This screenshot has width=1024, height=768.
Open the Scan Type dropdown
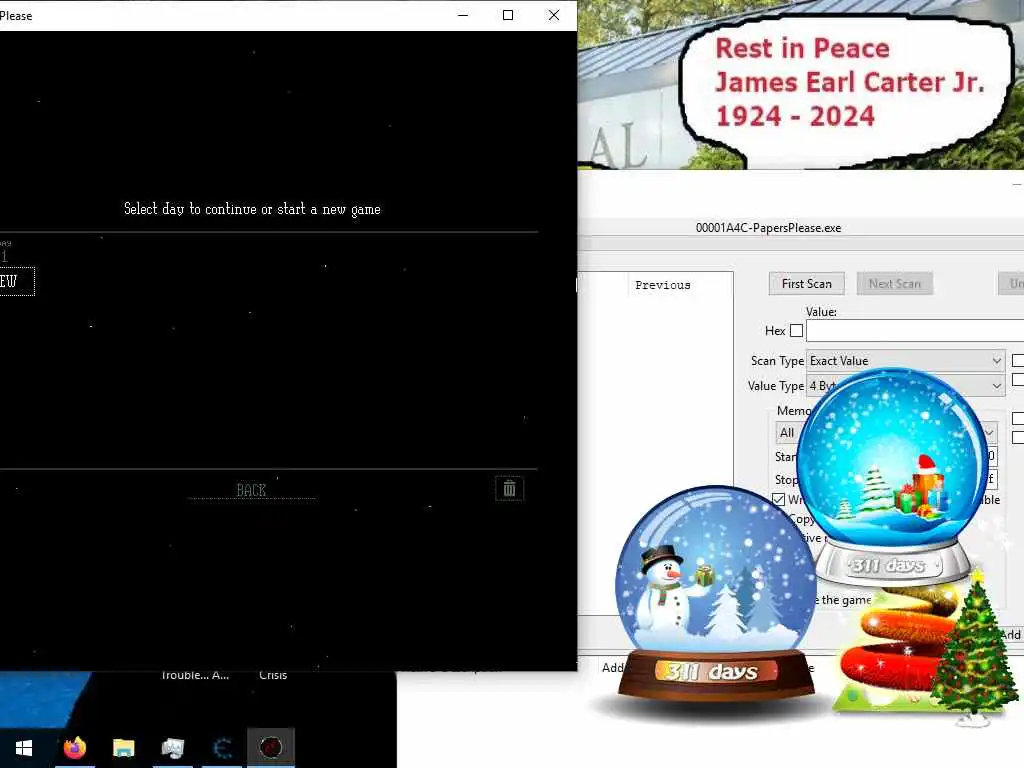point(905,360)
